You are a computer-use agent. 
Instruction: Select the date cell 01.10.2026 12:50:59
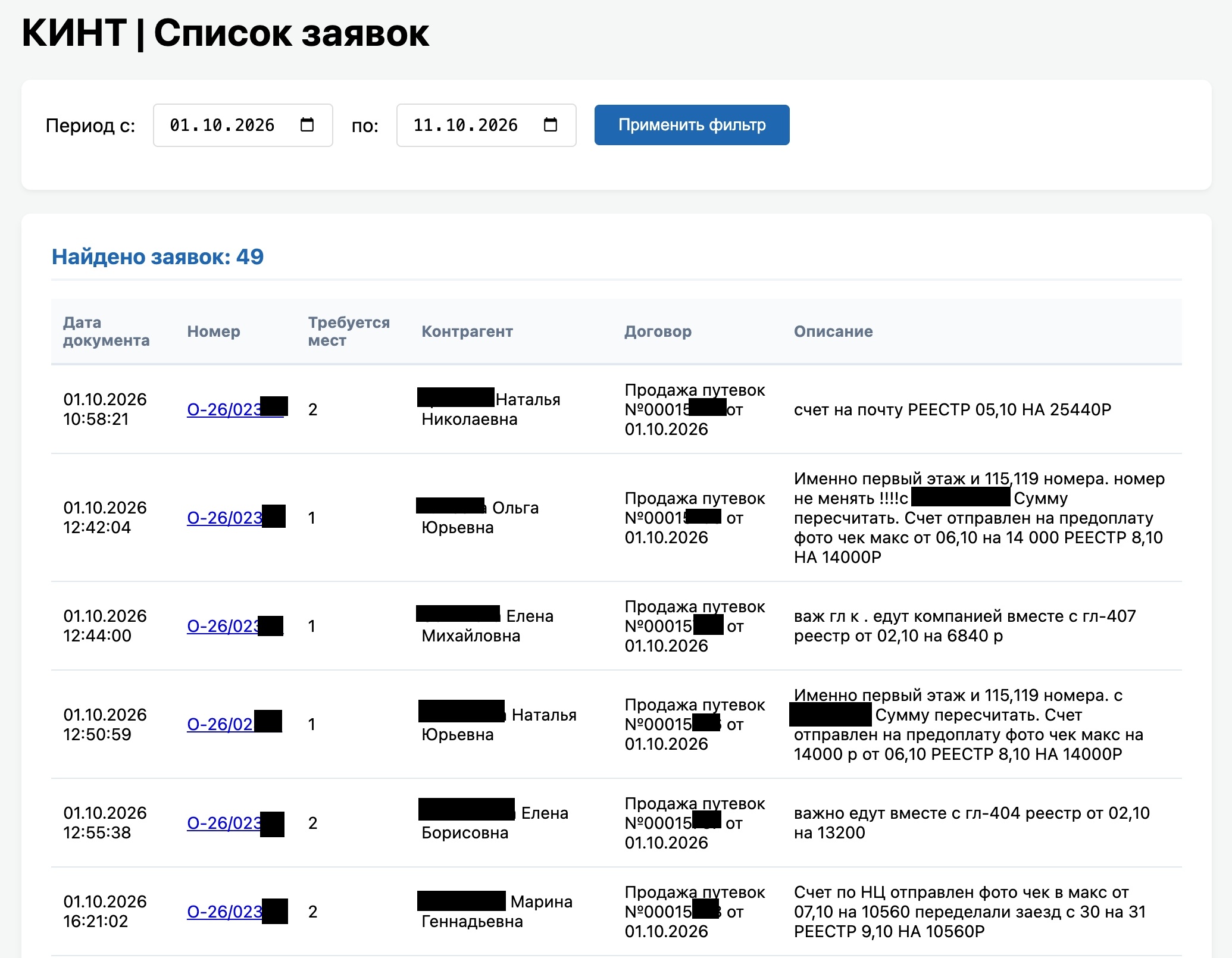coord(105,724)
